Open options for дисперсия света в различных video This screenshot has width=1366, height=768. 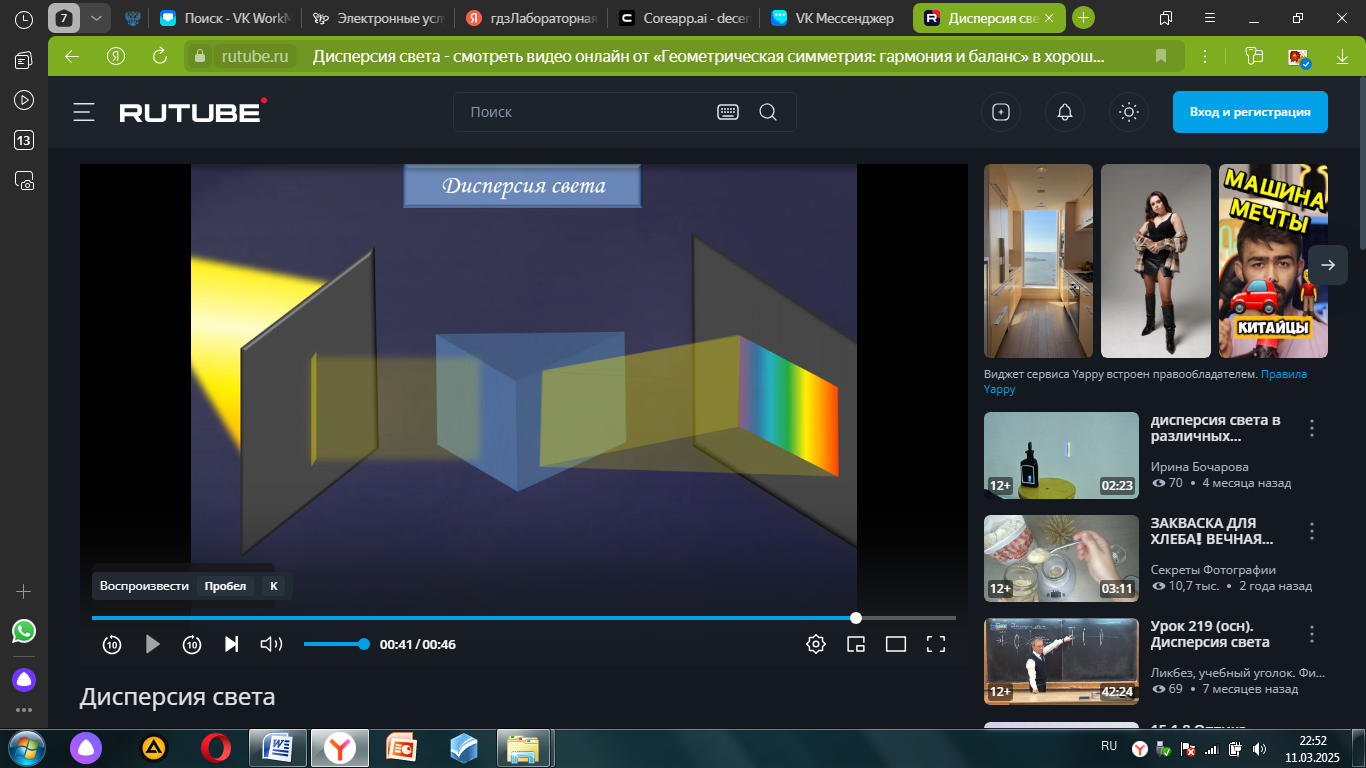tap(1312, 428)
